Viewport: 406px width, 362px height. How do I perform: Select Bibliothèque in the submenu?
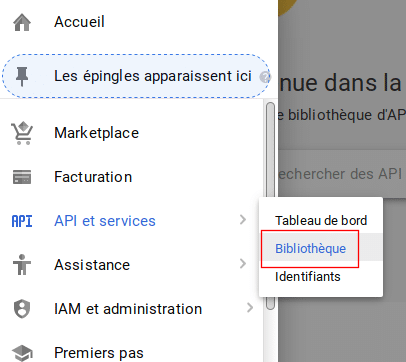tap(310, 249)
